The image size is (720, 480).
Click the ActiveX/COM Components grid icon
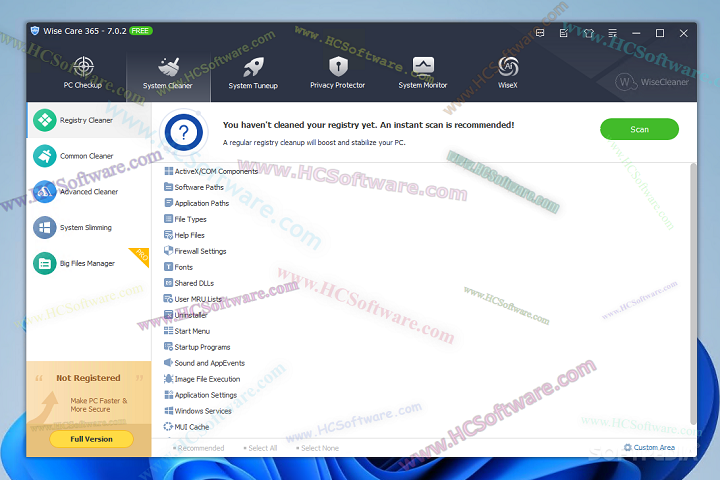coord(169,171)
